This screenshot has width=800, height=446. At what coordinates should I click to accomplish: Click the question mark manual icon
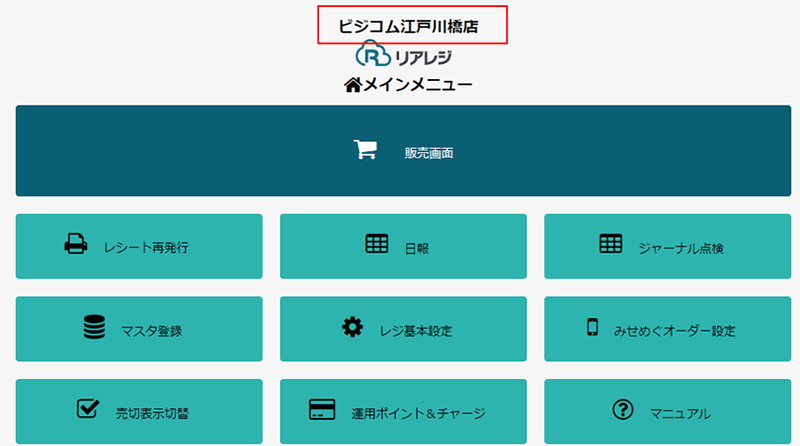pos(621,410)
